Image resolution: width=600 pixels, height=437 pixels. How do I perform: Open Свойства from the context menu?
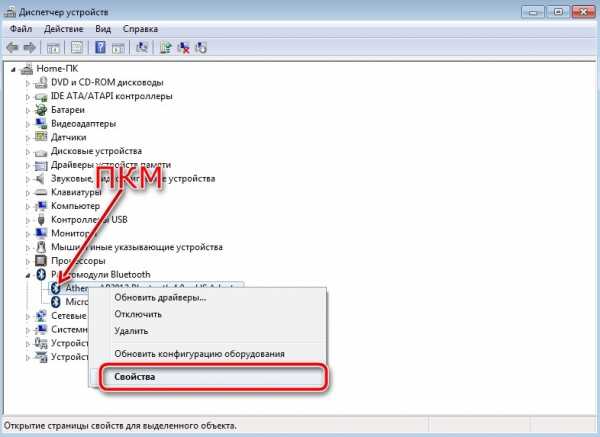[208, 377]
